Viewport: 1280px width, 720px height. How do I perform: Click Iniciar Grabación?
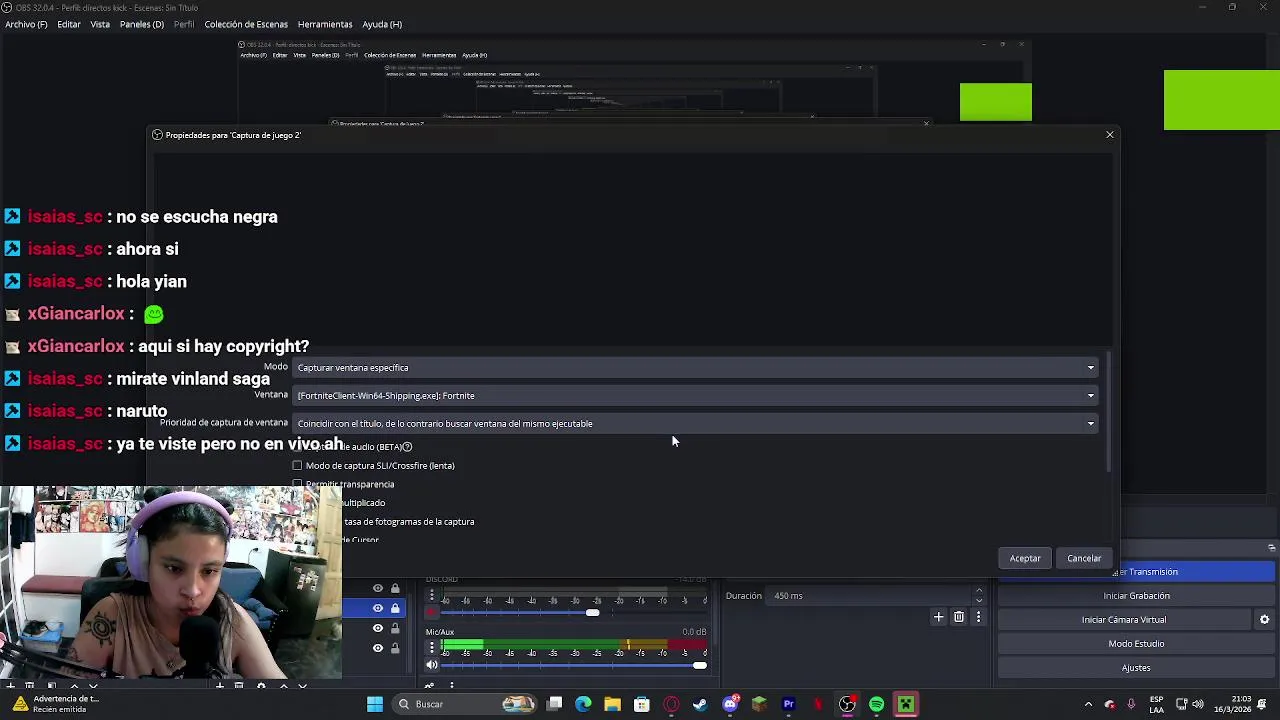coord(1136,596)
